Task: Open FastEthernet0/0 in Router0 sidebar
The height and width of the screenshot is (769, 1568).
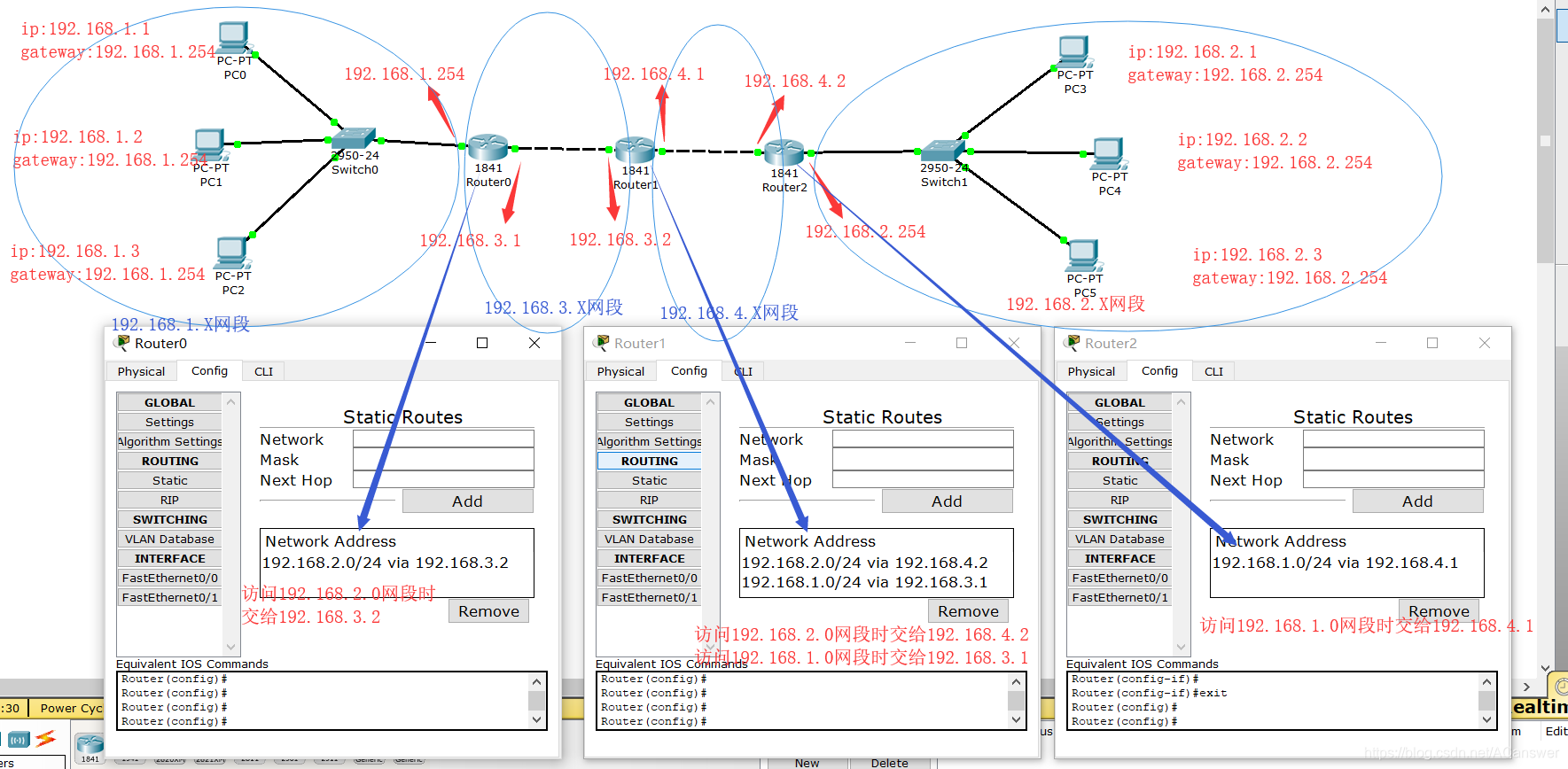Action: [169, 578]
